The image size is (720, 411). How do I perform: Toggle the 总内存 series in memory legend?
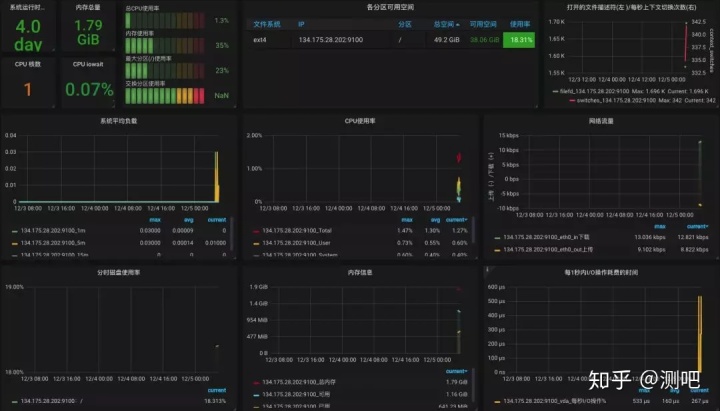click(x=299, y=382)
